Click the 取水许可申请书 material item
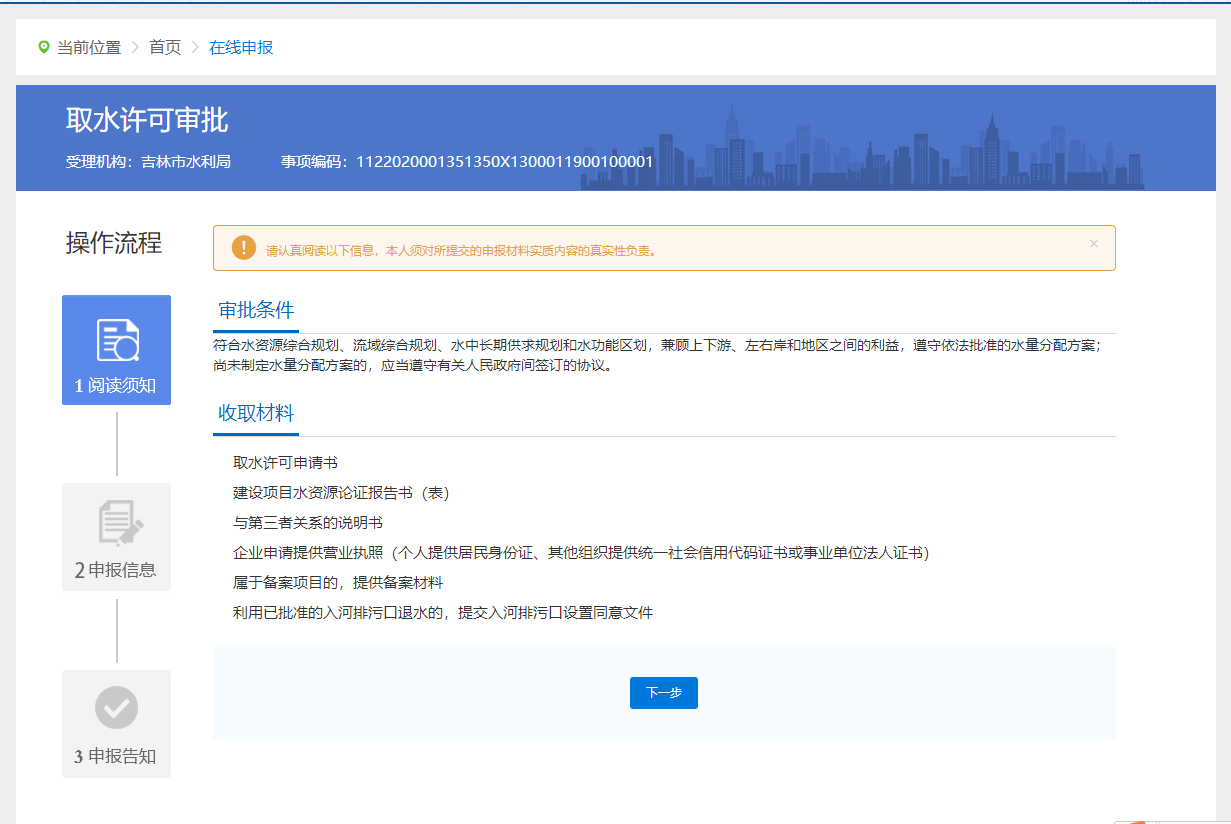Image resolution: width=1231 pixels, height=824 pixels. [x=285, y=463]
